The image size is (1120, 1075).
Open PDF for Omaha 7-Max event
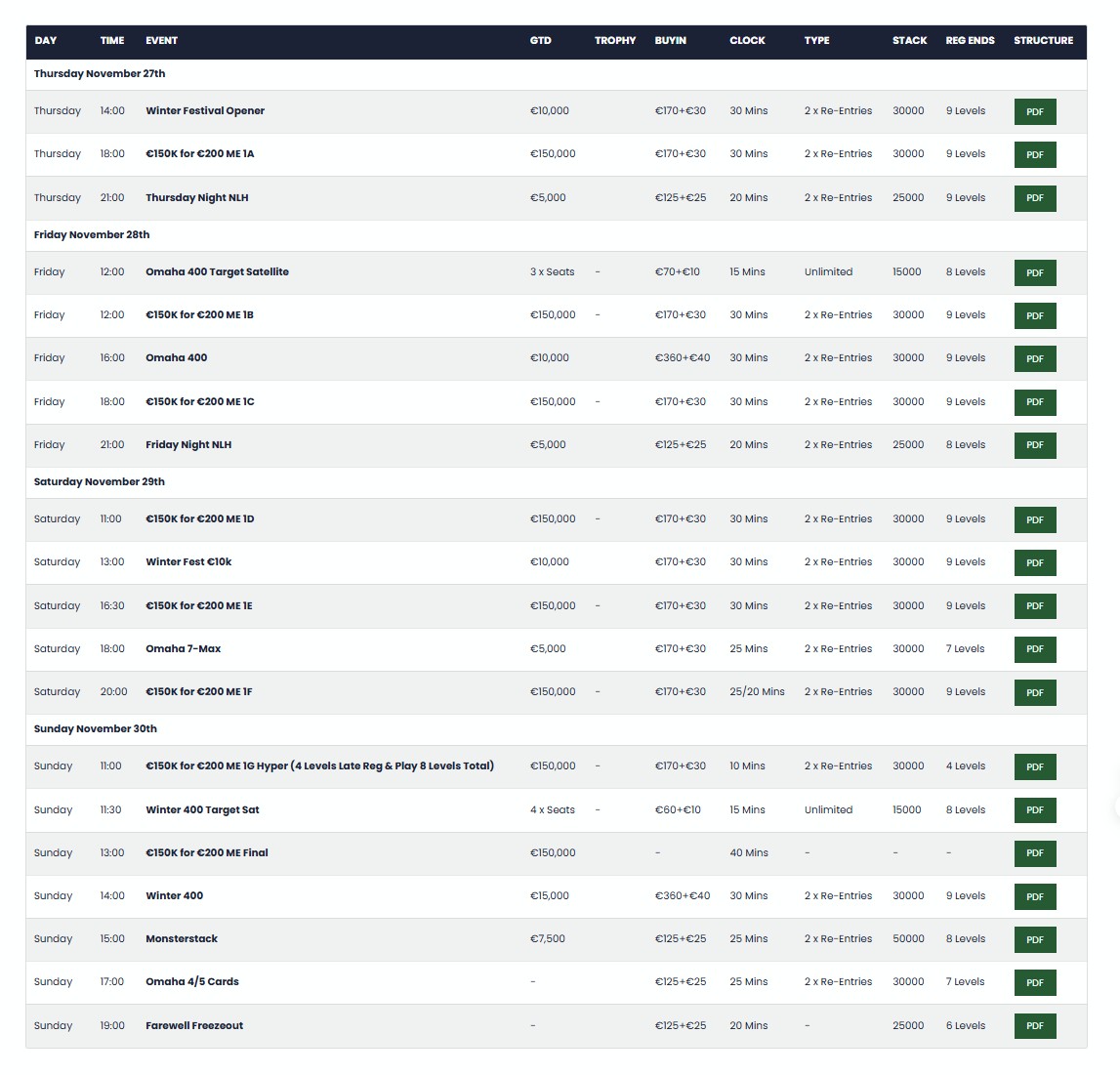point(1034,649)
